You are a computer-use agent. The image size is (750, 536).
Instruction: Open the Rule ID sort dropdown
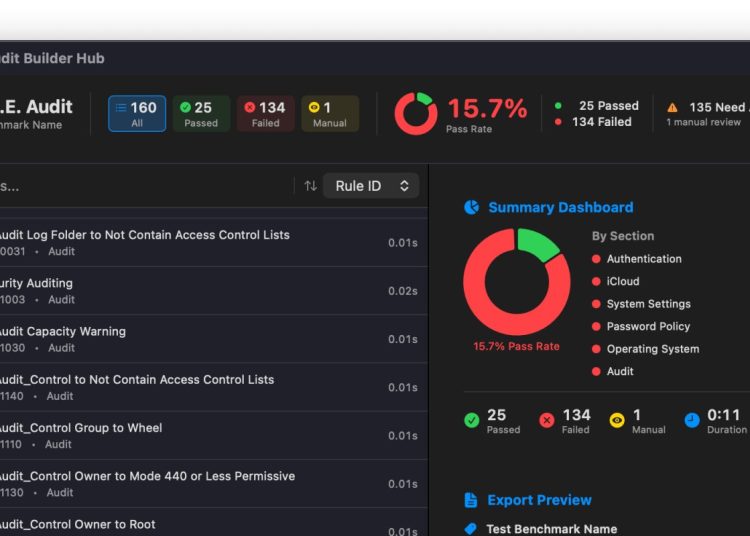(x=371, y=186)
